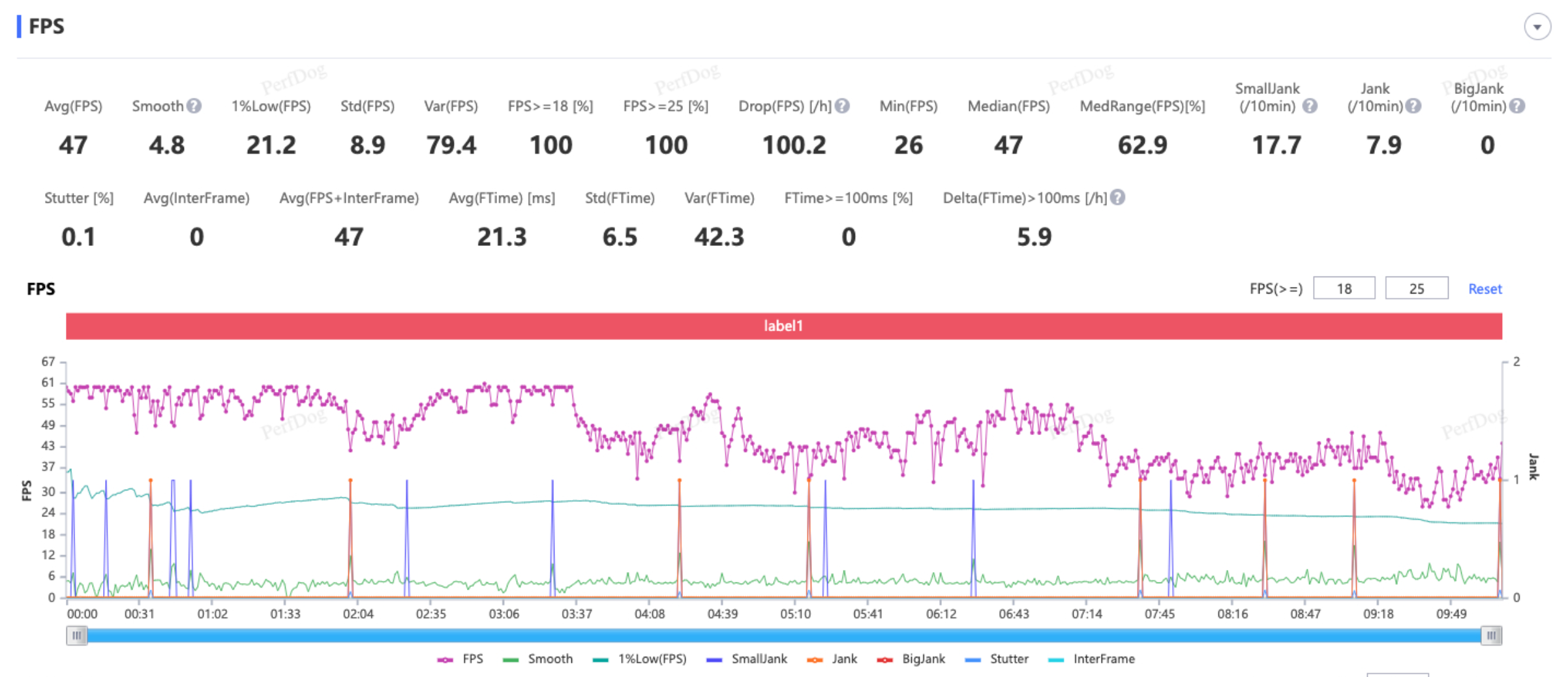The height and width of the screenshot is (677, 1568).
Task: Toggle SmallJank series in the legend
Action: (x=747, y=659)
